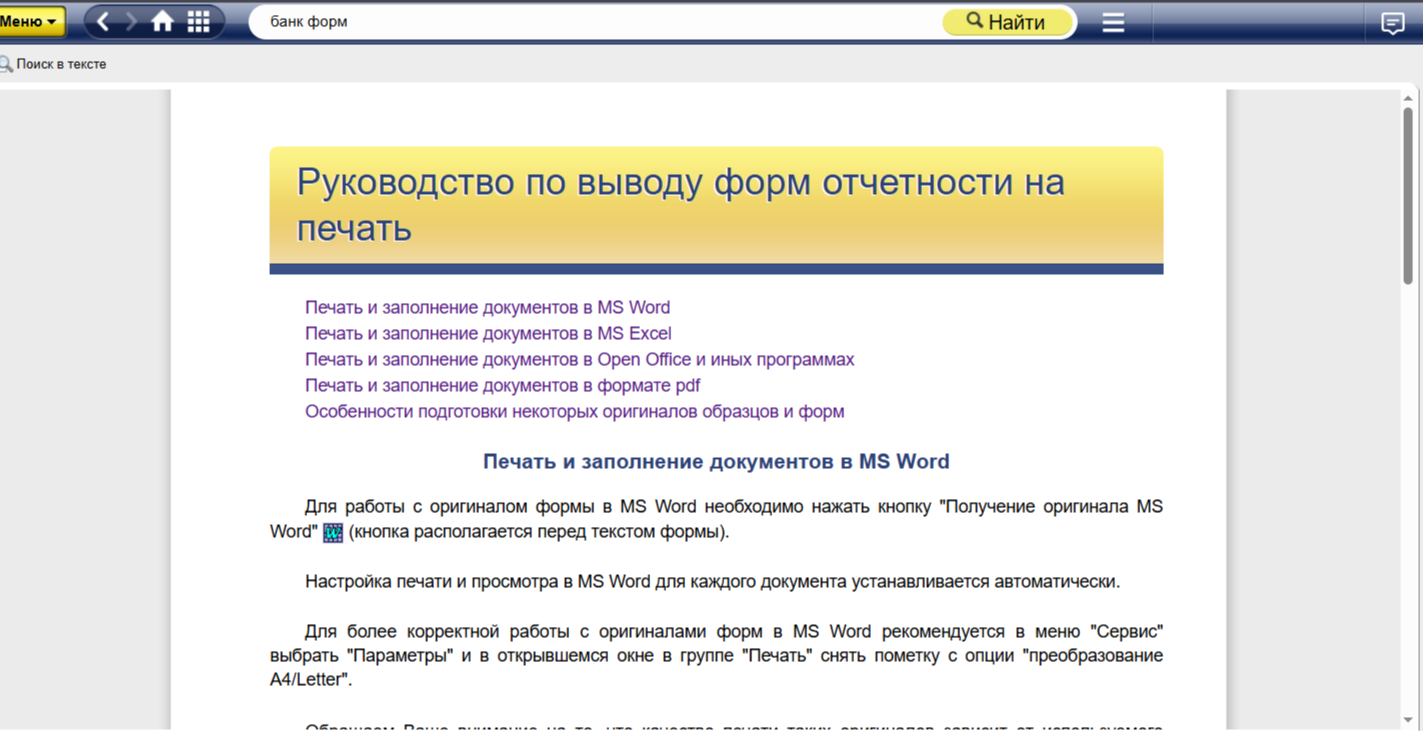Open the chat message icon

click(x=1392, y=22)
